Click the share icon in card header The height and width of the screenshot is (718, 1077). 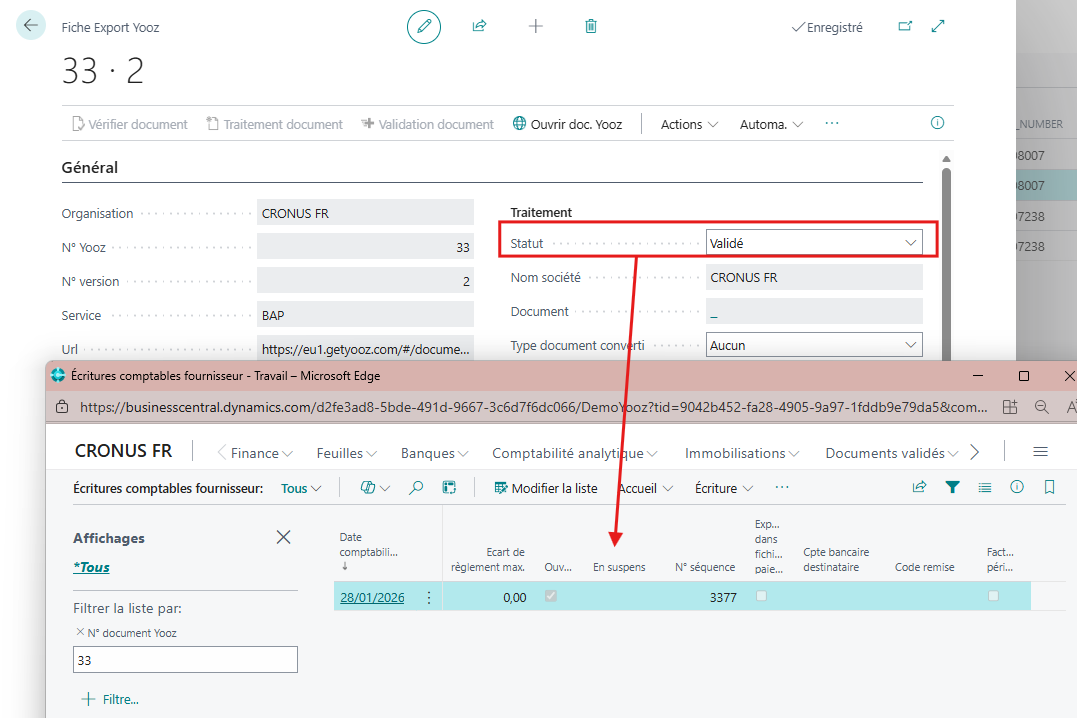pyautogui.click(x=479, y=27)
